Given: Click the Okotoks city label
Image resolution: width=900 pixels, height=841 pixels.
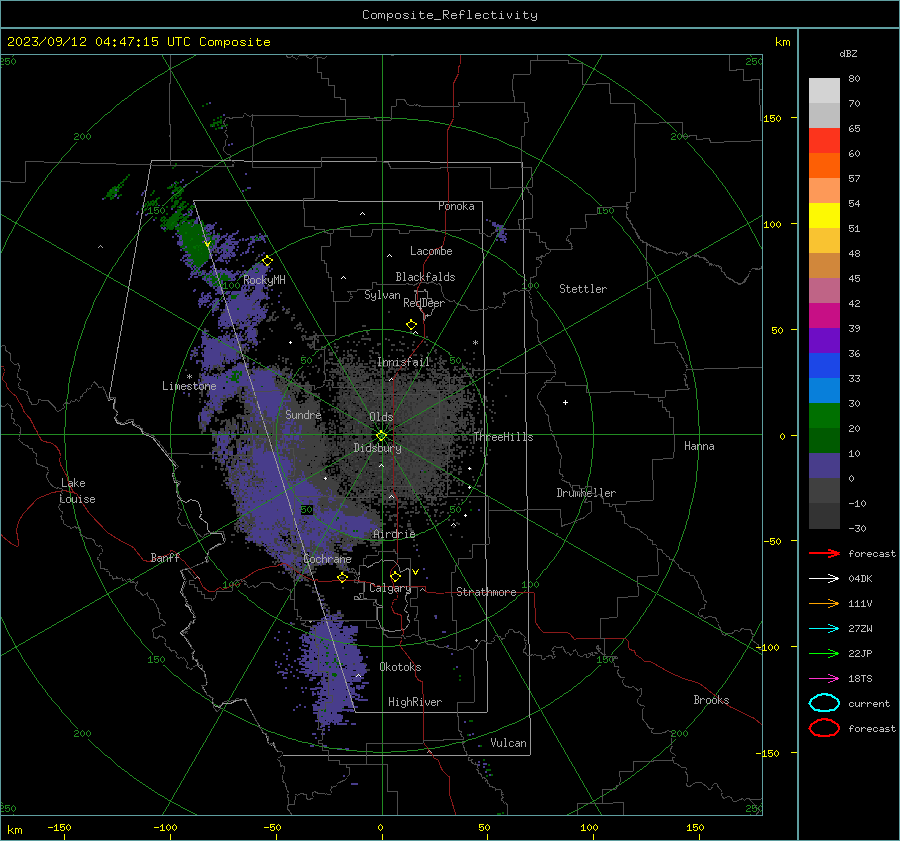Looking at the screenshot, I should pyautogui.click(x=400, y=667).
